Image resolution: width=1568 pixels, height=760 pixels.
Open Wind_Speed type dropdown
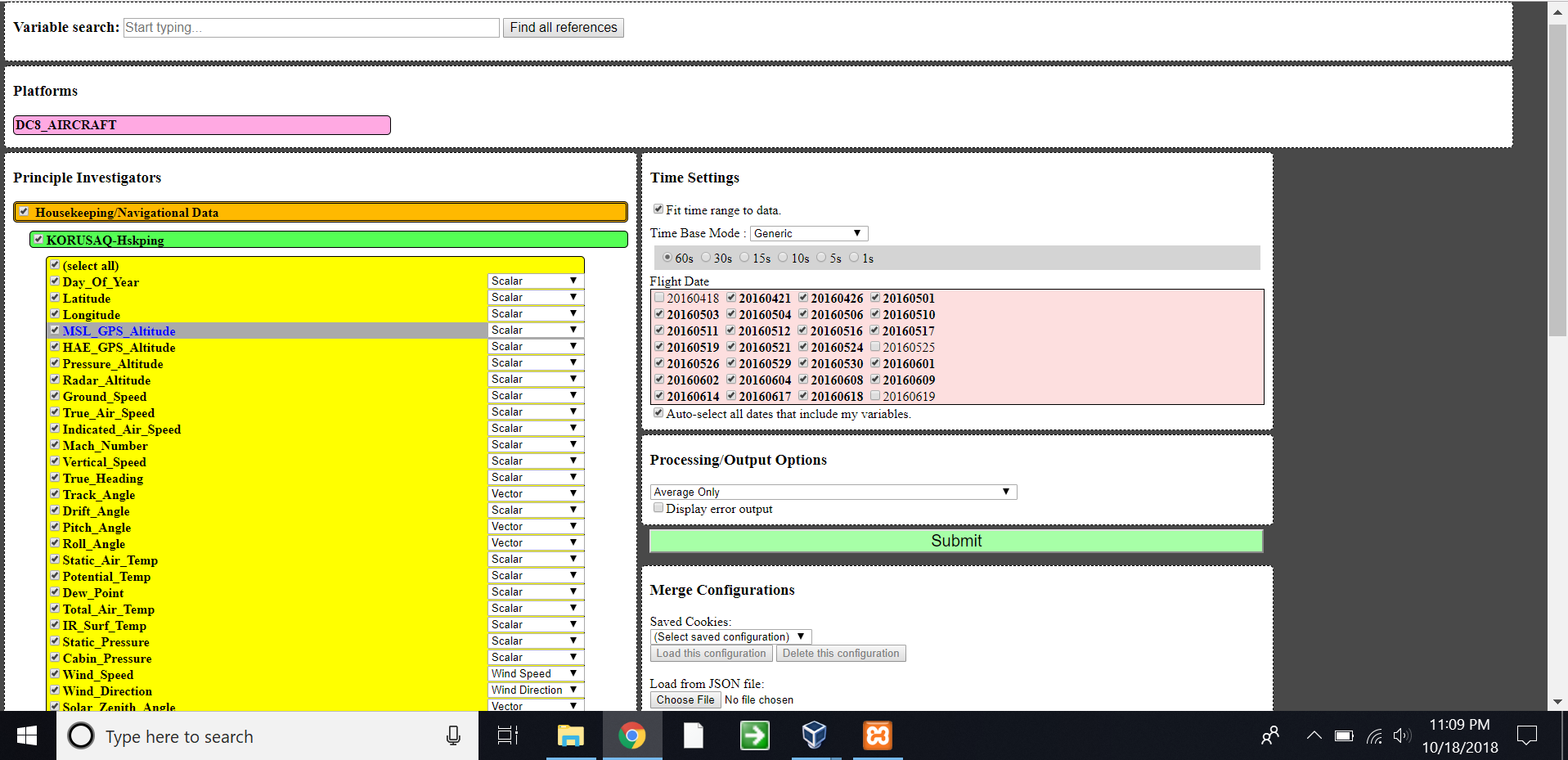tap(536, 673)
